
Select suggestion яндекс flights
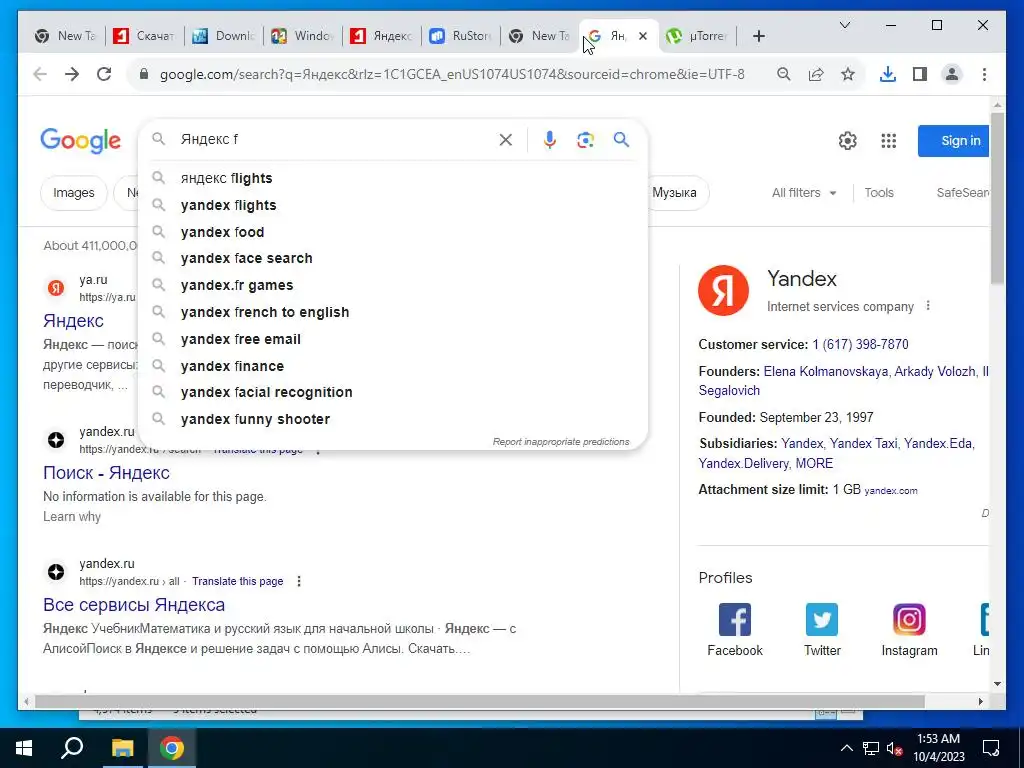coord(393,178)
